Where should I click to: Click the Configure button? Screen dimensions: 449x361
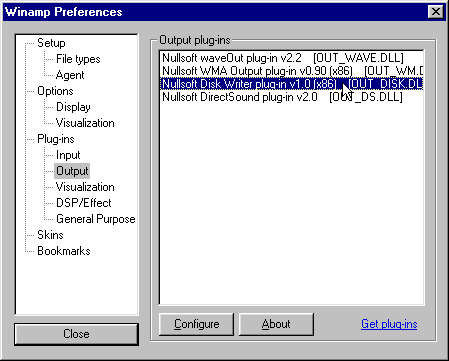click(196, 324)
